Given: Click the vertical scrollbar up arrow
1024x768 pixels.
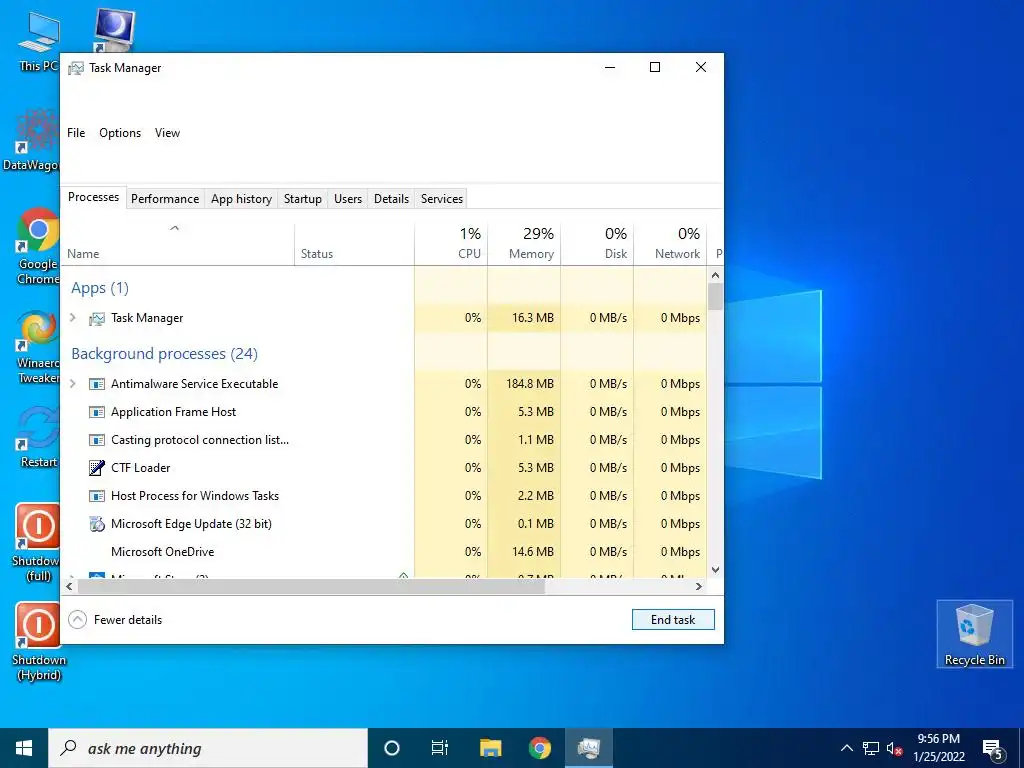Looking at the screenshot, I should [715, 276].
